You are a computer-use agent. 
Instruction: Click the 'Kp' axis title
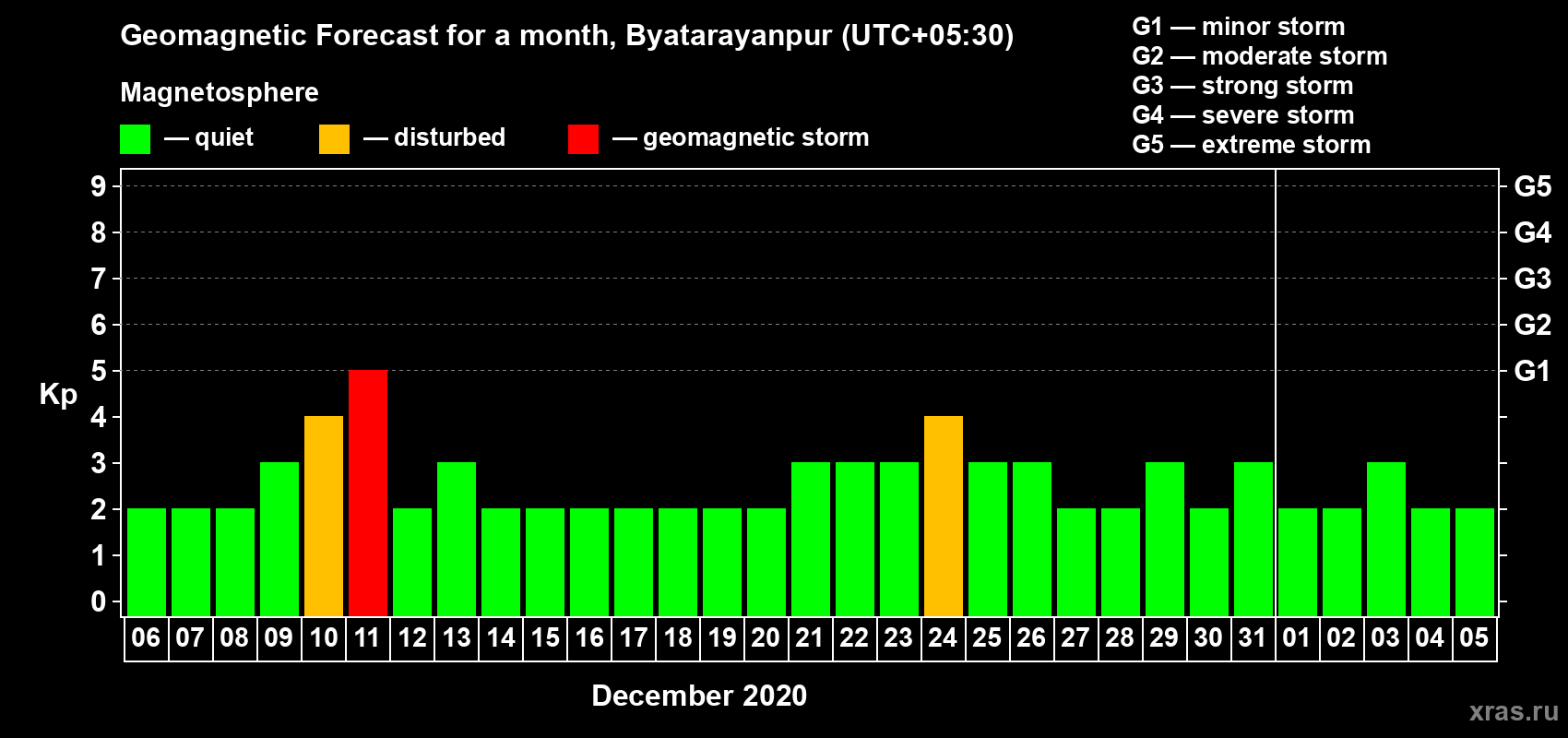click(x=58, y=395)
